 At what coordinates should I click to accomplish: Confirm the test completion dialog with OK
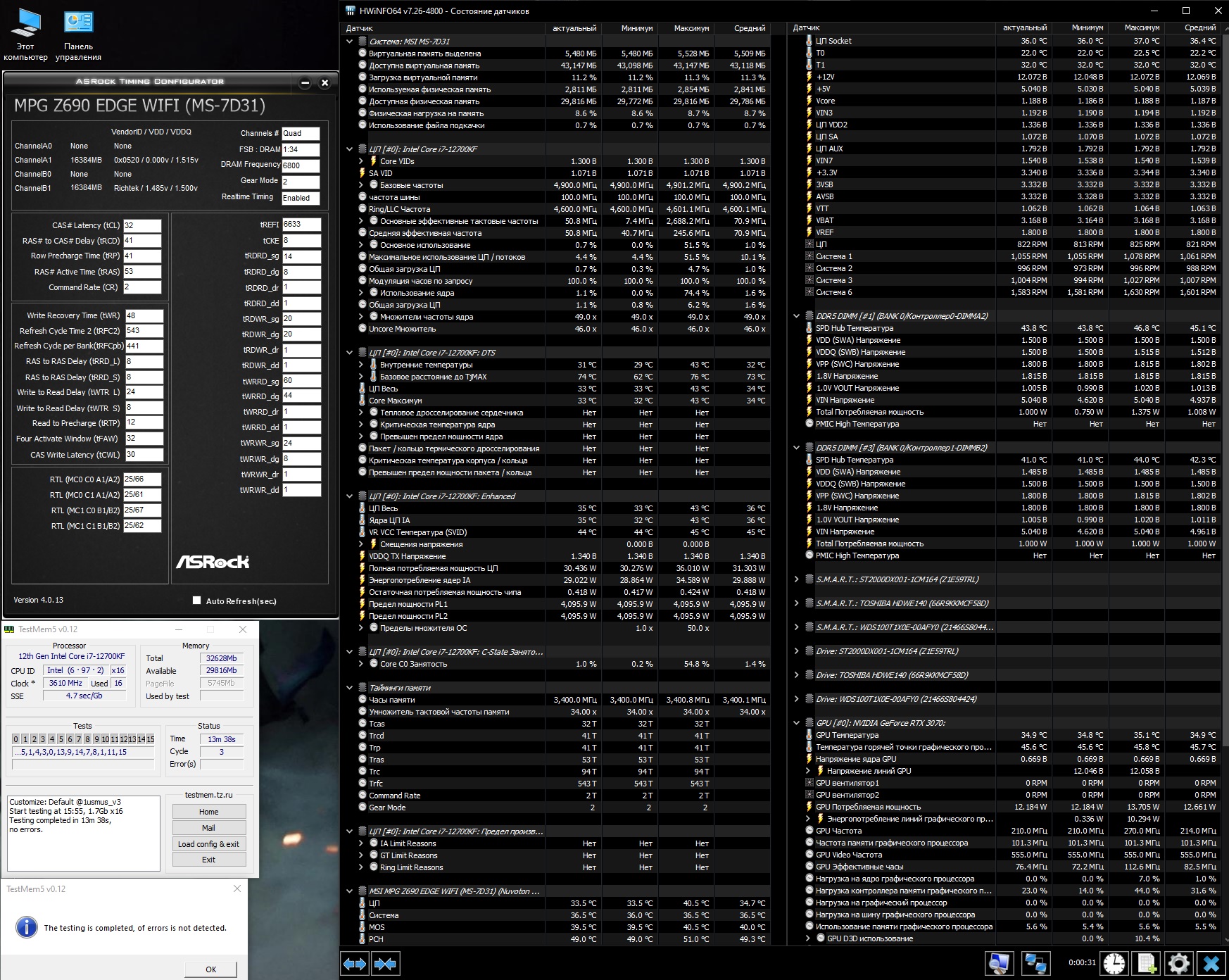[210, 969]
